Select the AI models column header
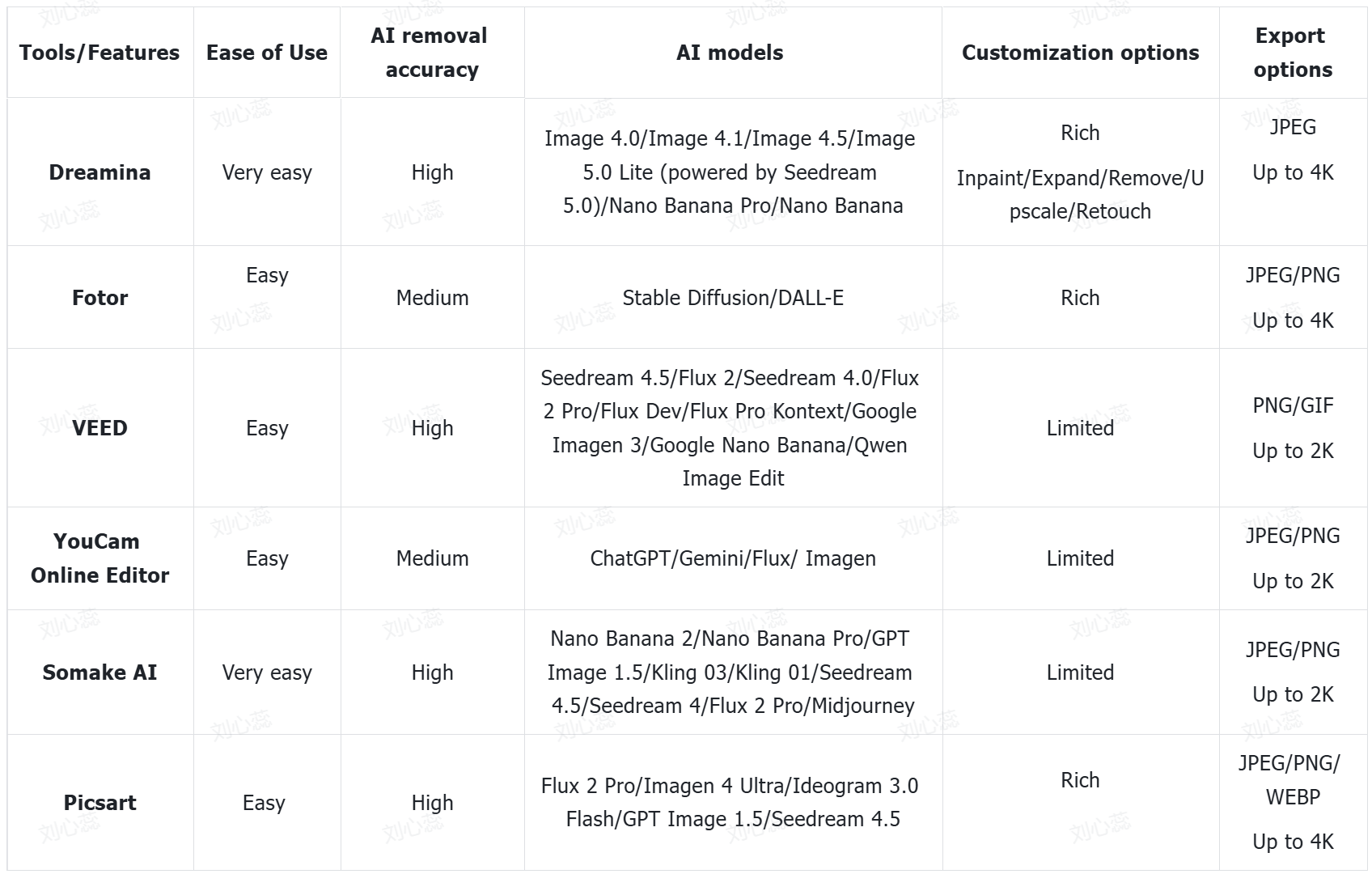This screenshot has width=1372, height=874. coord(733,53)
